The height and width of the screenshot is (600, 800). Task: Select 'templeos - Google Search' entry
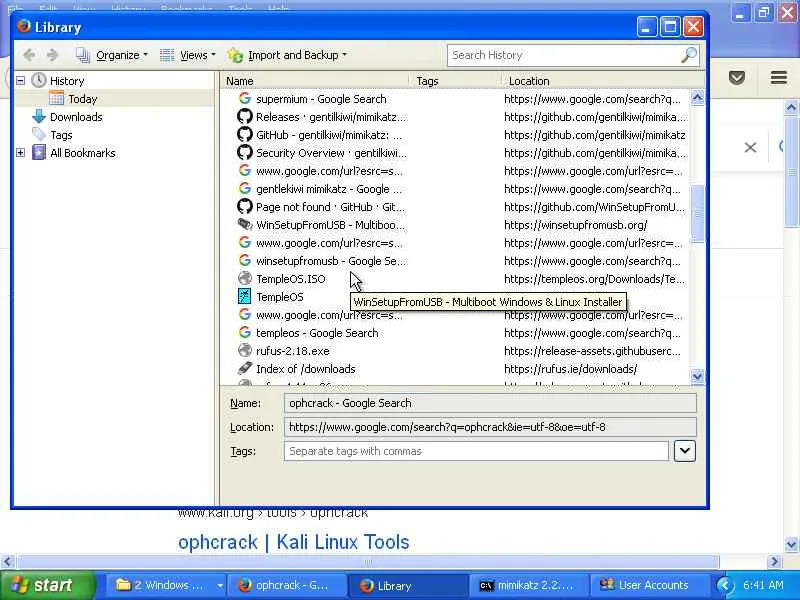click(x=317, y=333)
